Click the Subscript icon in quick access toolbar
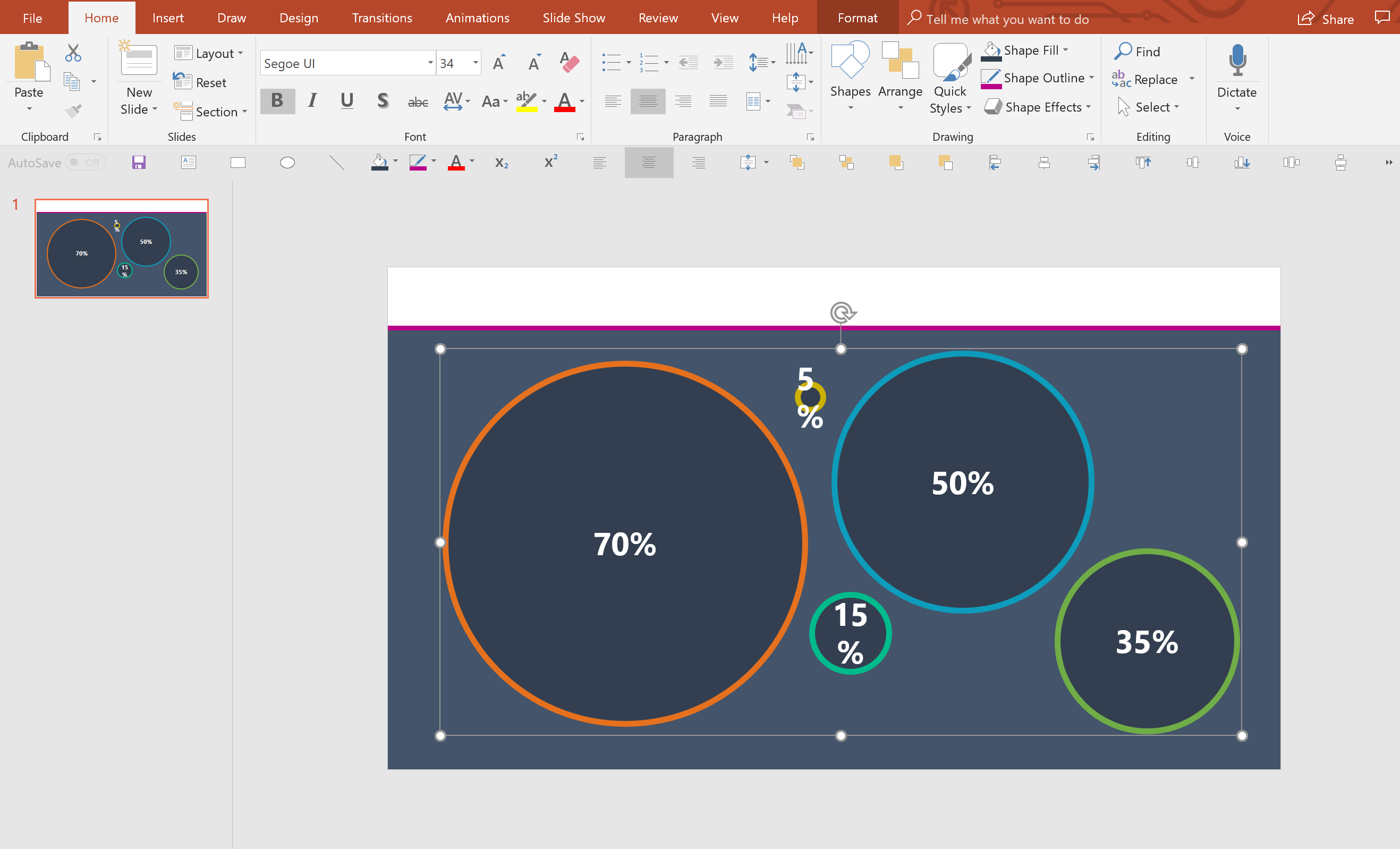Image resolution: width=1400 pixels, height=849 pixels. tap(502, 163)
